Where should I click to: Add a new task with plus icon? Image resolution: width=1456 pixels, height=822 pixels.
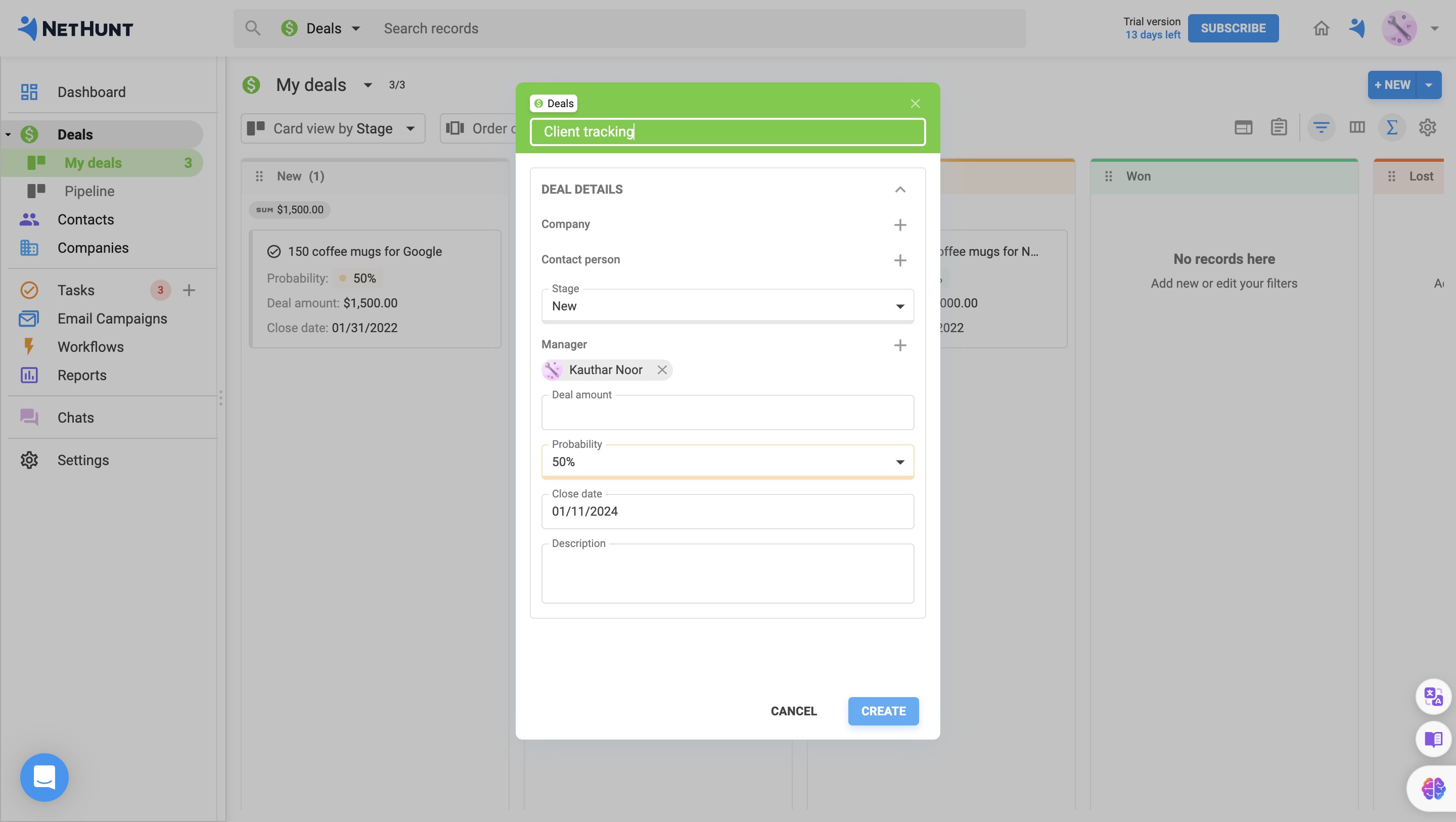coord(189,290)
